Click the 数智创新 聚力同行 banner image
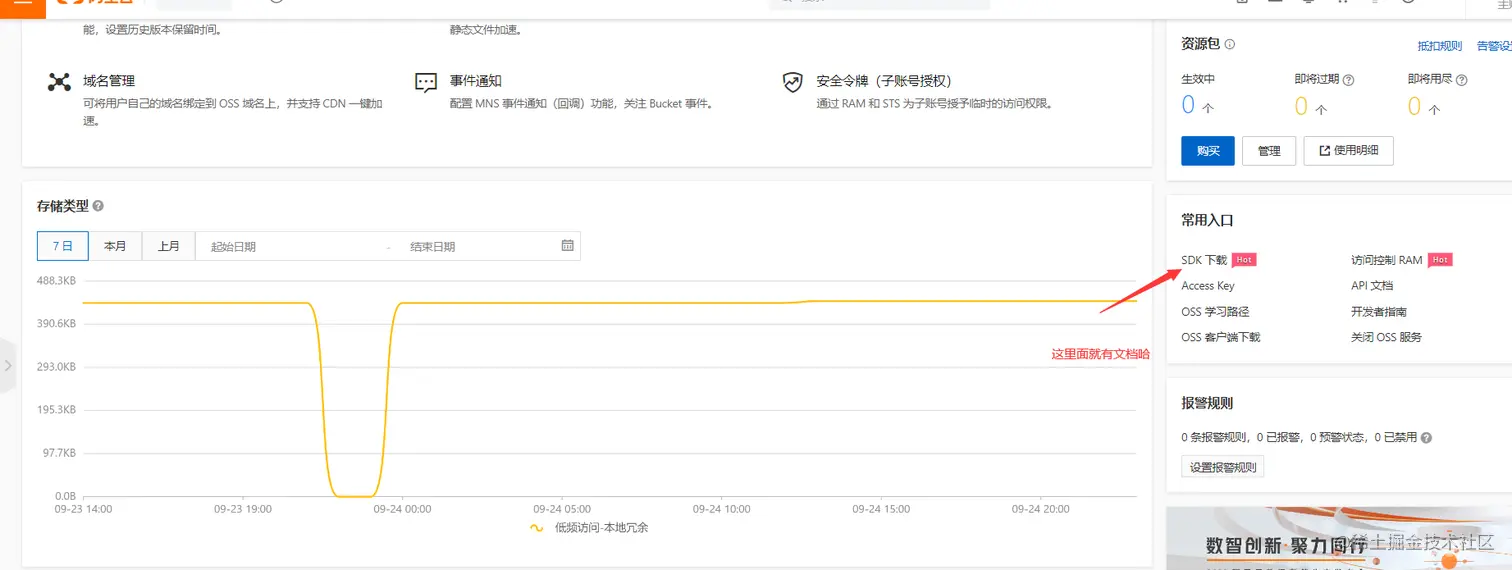 [1339, 538]
